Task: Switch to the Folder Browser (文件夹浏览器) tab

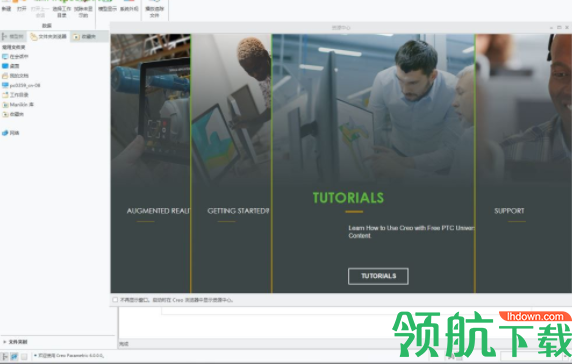Action: [x=49, y=36]
